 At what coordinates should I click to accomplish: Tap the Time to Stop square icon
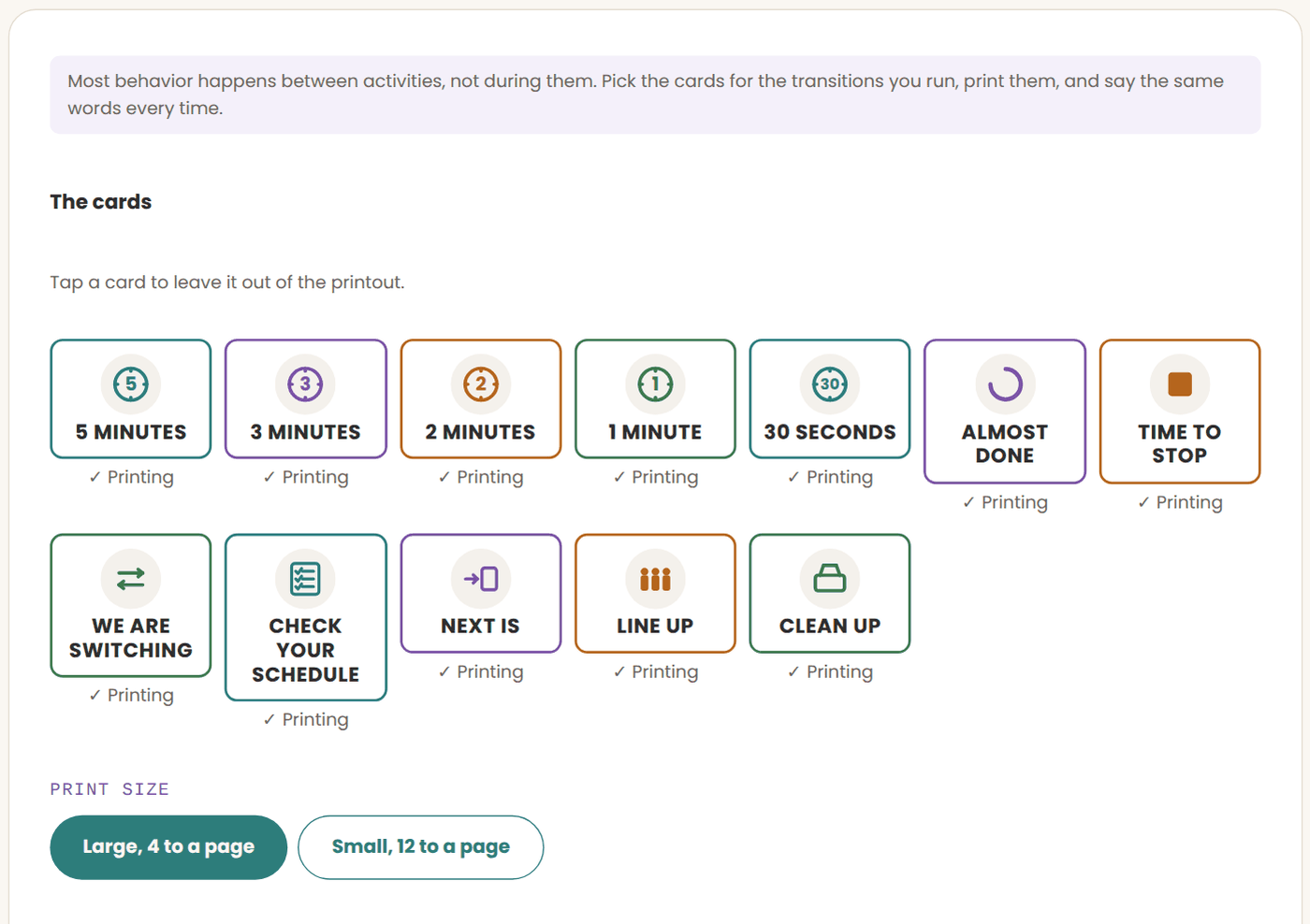(x=1180, y=383)
